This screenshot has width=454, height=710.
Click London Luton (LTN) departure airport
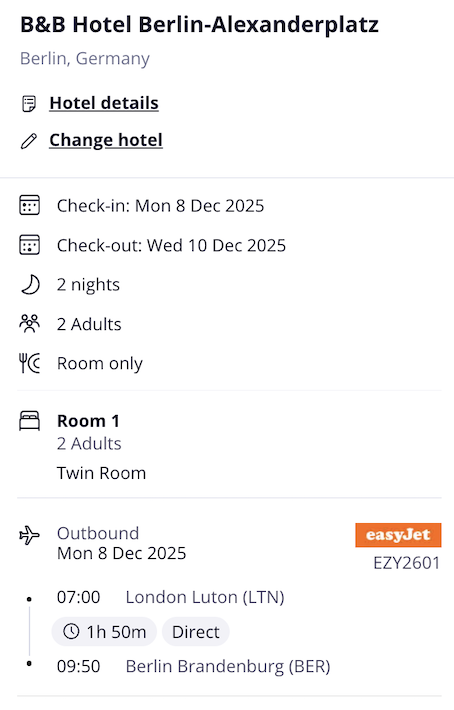205,597
